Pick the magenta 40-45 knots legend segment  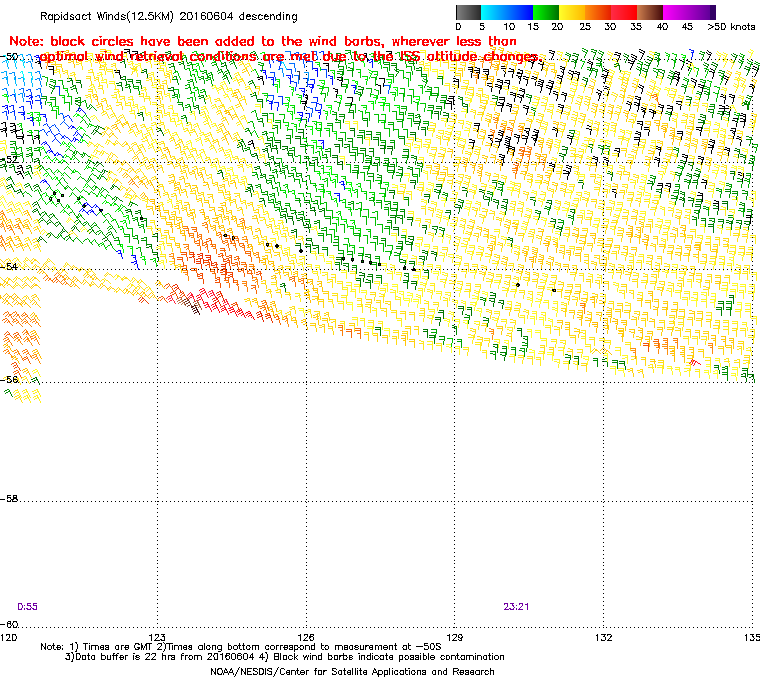click(677, 12)
